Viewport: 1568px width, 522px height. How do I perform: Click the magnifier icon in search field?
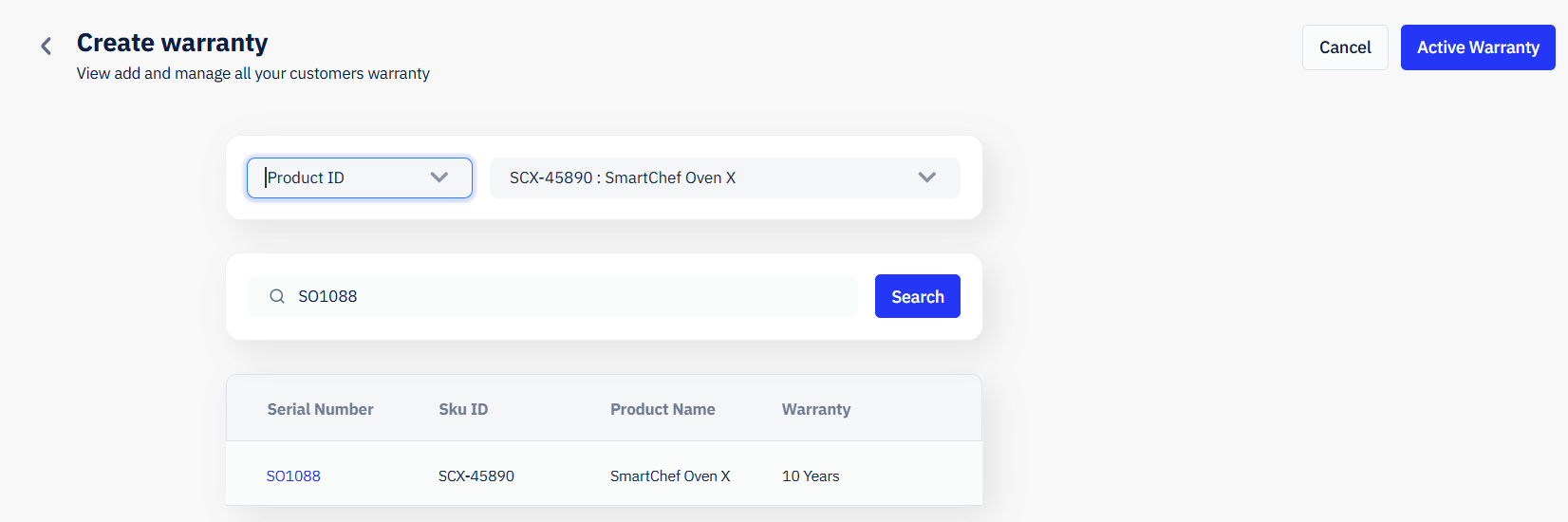click(277, 296)
